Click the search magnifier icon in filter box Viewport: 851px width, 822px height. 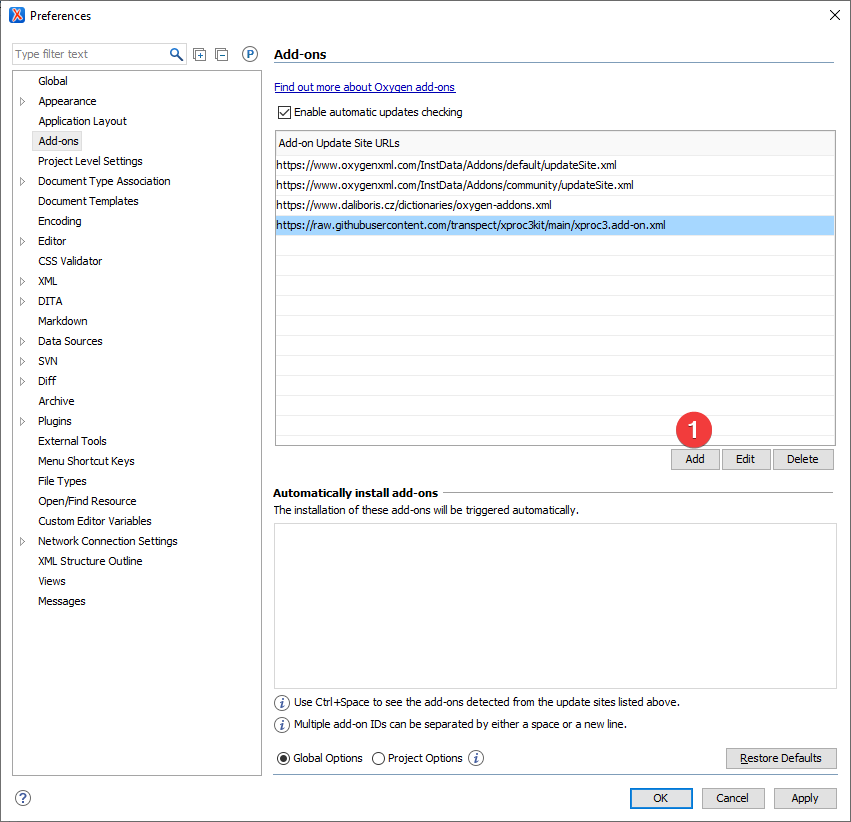pos(176,54)
